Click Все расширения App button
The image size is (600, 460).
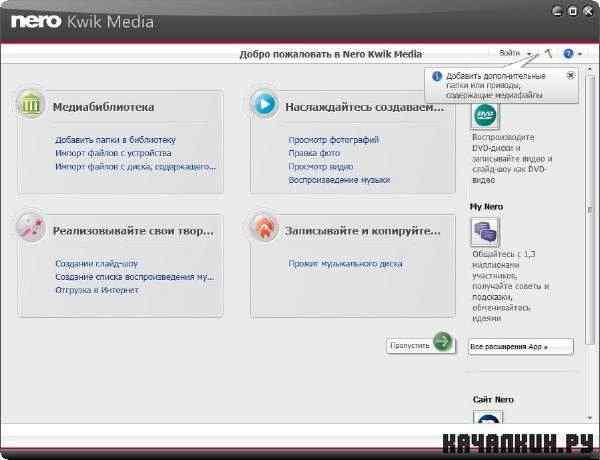coord(521,347)
